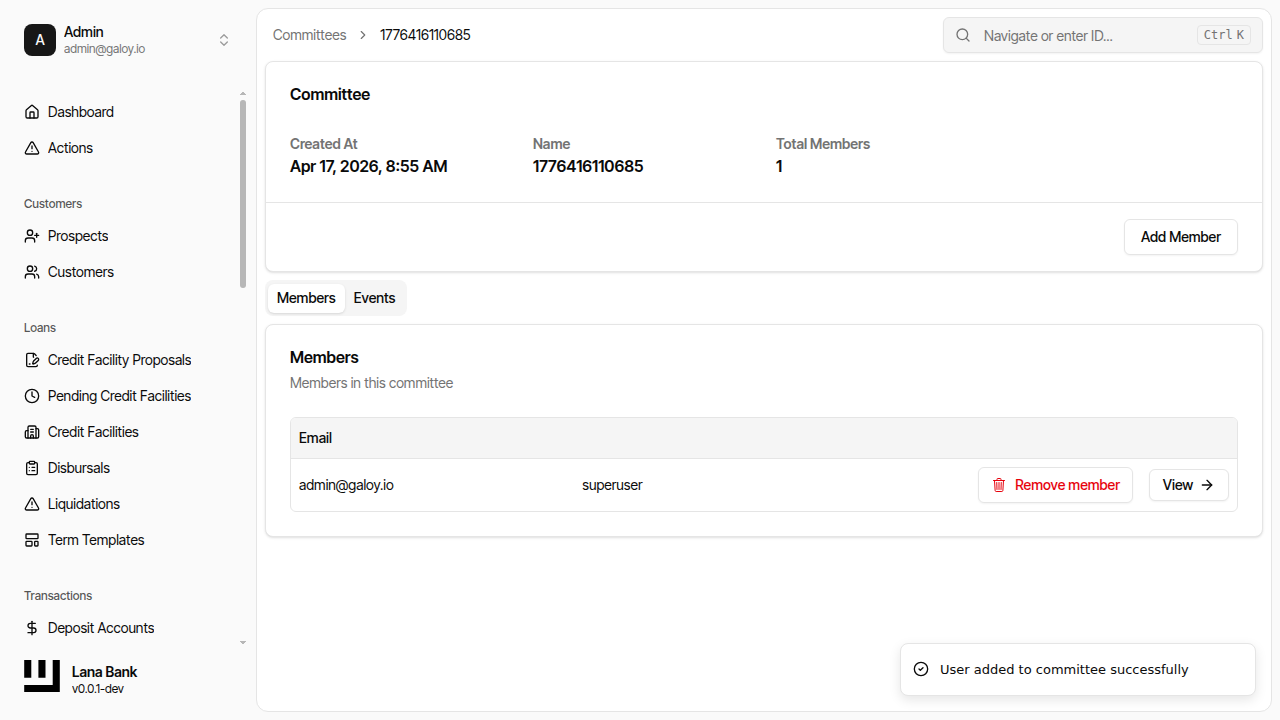The height and width of the screenshot is (720, 1280).
Task: Select the Lana Bank logo
Action: pyautogui.click(x=41, y=675)
